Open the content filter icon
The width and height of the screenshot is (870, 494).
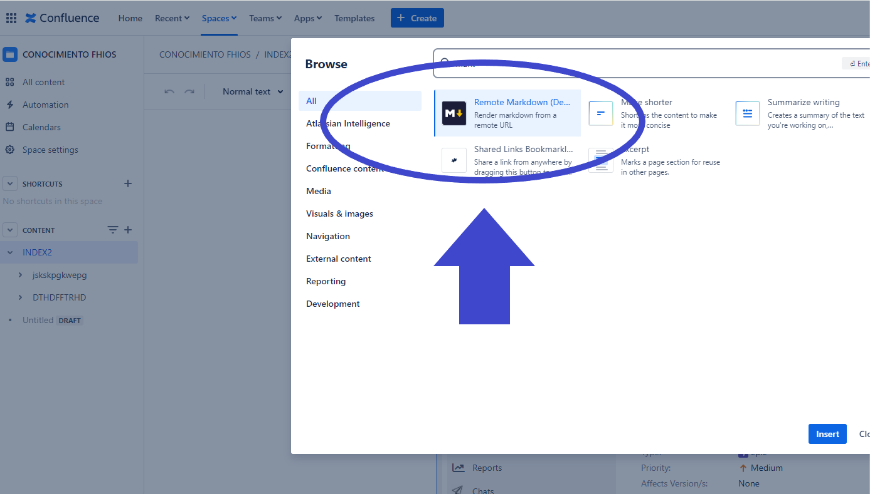pyautogui.click(x=113, y=230)
